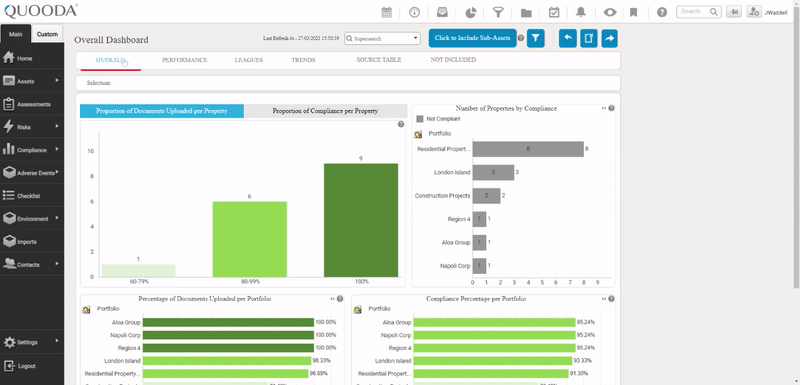This screenshot has height=385, width=800.
Task: Open the gauge dashboard icon
Action: pos(414,12)
